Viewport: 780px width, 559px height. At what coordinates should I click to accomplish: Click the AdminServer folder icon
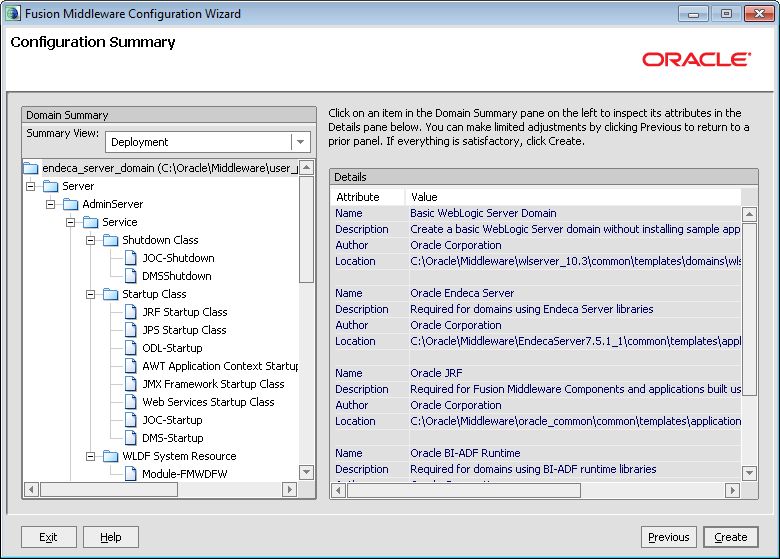71,204
